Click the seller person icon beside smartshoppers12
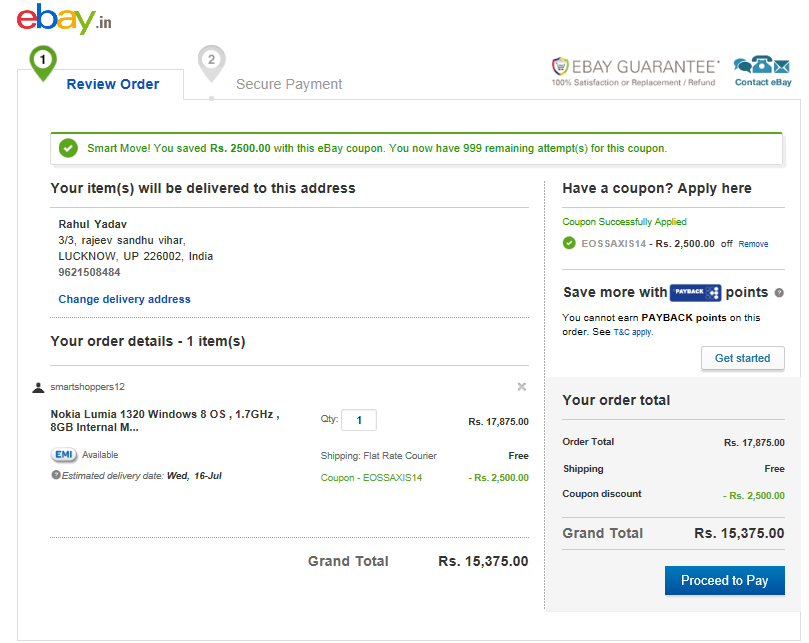 point(38,388)
